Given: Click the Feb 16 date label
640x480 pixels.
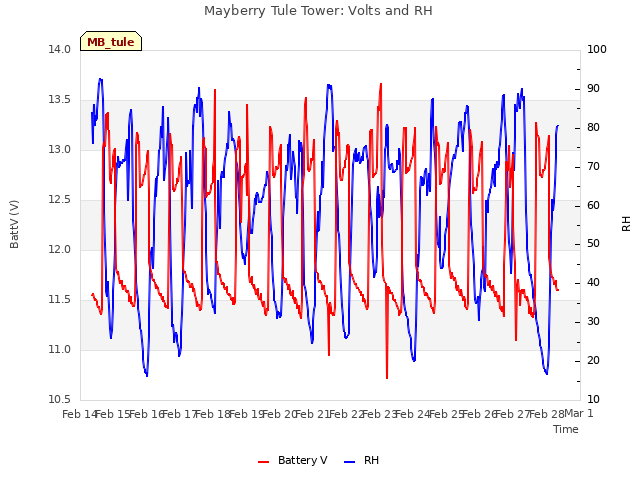Looking at the screenshot, I should (147, 414).
